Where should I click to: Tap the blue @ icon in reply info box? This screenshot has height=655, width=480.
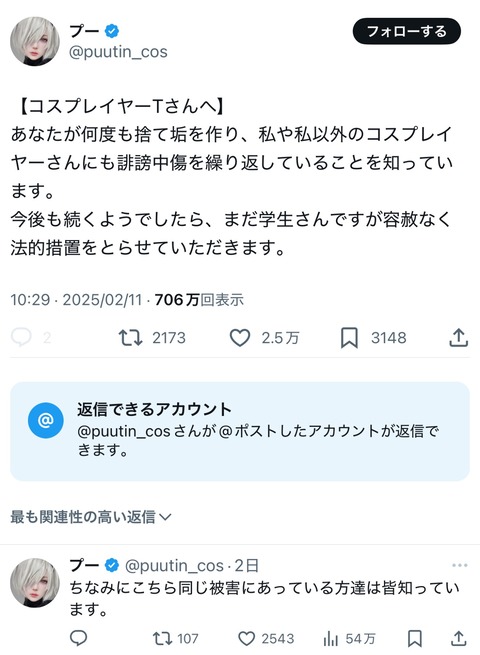coord(46,420)
